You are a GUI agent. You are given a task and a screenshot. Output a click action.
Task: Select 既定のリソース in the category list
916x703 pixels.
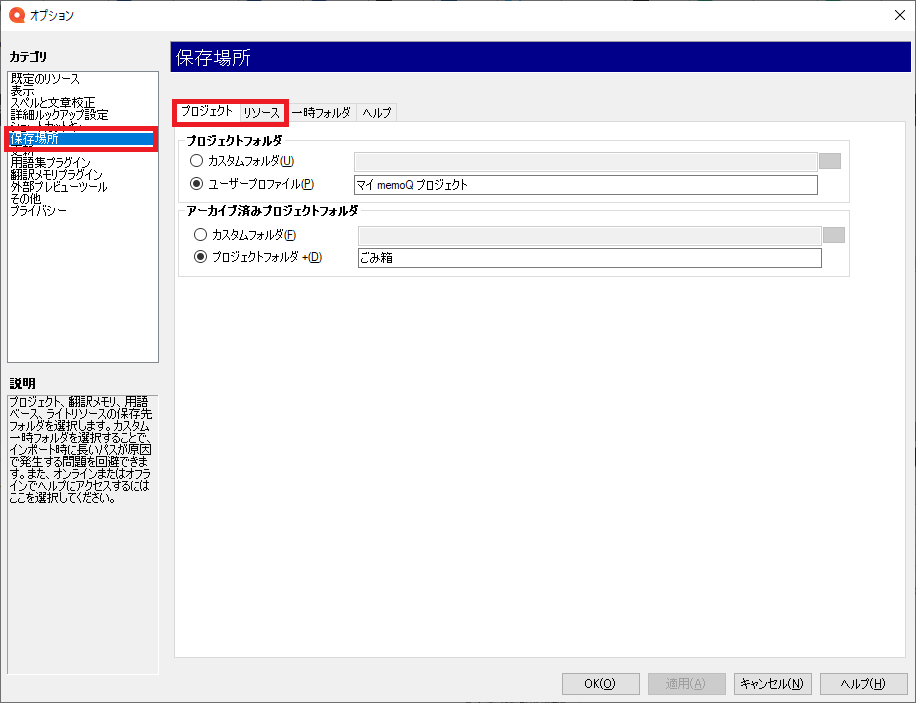pos(45,78)
